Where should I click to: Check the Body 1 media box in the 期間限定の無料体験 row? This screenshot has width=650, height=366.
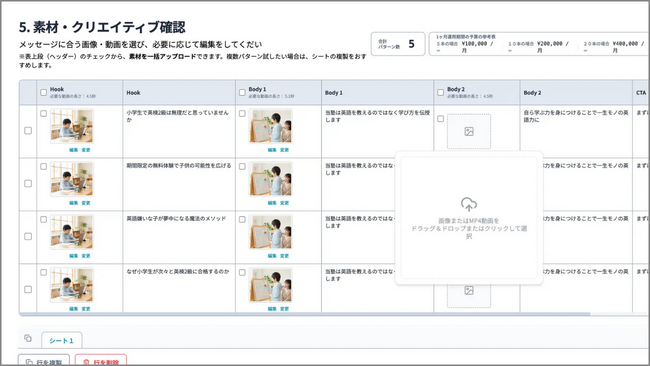coord(242,167)
